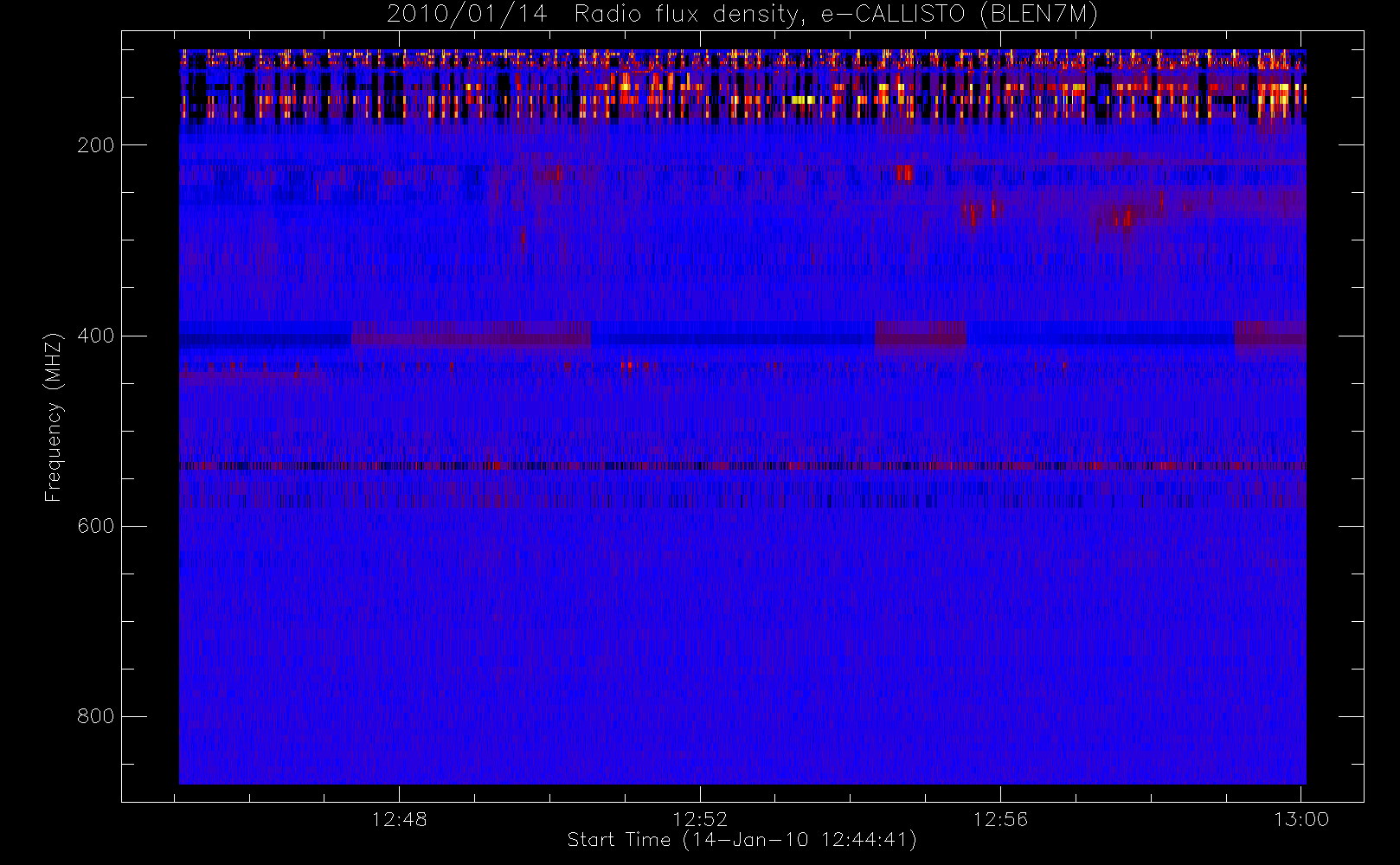Click the 200 frequency tick label
The width and height of the screenshot is (1400, 865).
[x=95, y=145]
